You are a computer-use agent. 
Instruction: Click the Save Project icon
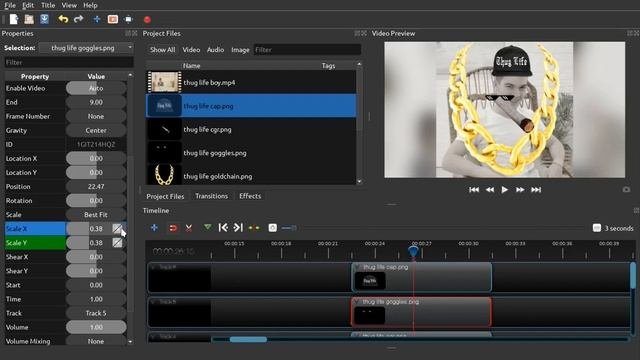44,19
